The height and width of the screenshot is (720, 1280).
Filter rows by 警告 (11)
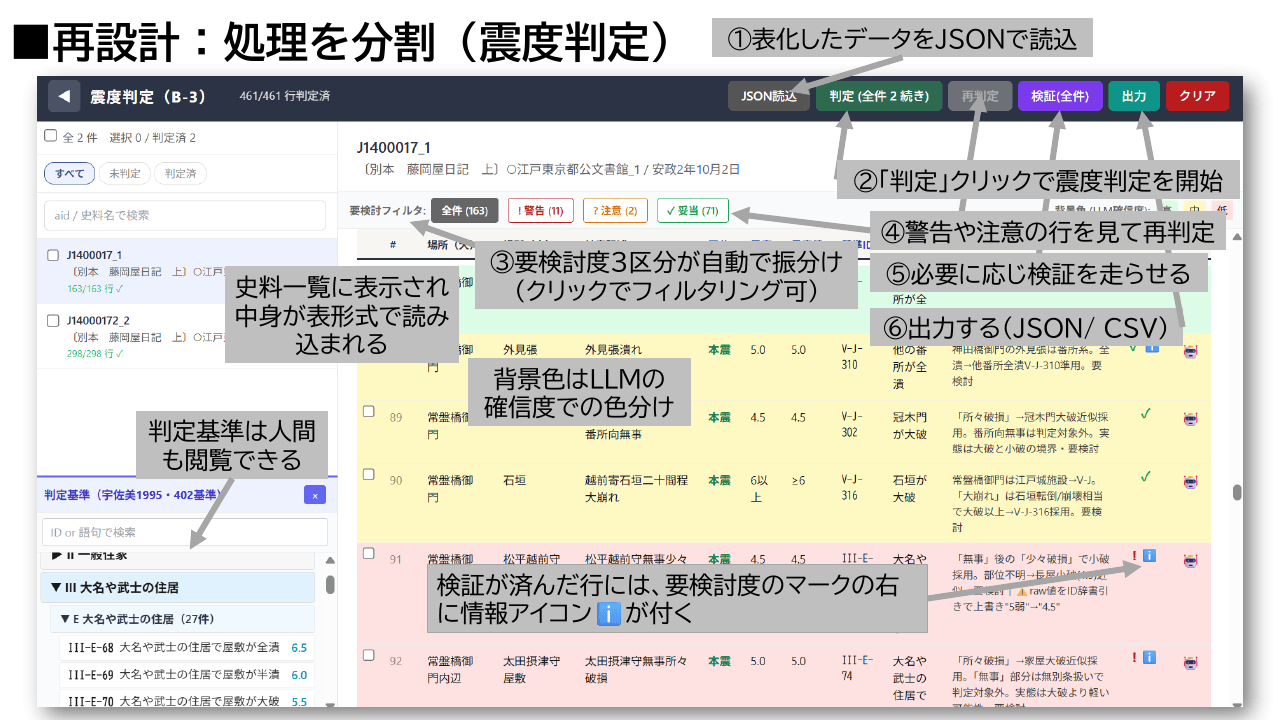point(541,211)
